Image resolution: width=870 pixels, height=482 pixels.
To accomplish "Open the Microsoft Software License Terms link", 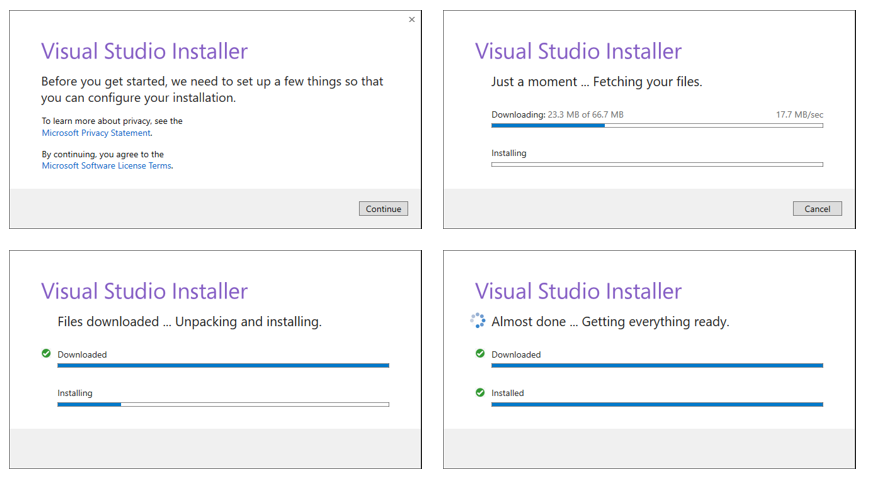I will 106,166.
